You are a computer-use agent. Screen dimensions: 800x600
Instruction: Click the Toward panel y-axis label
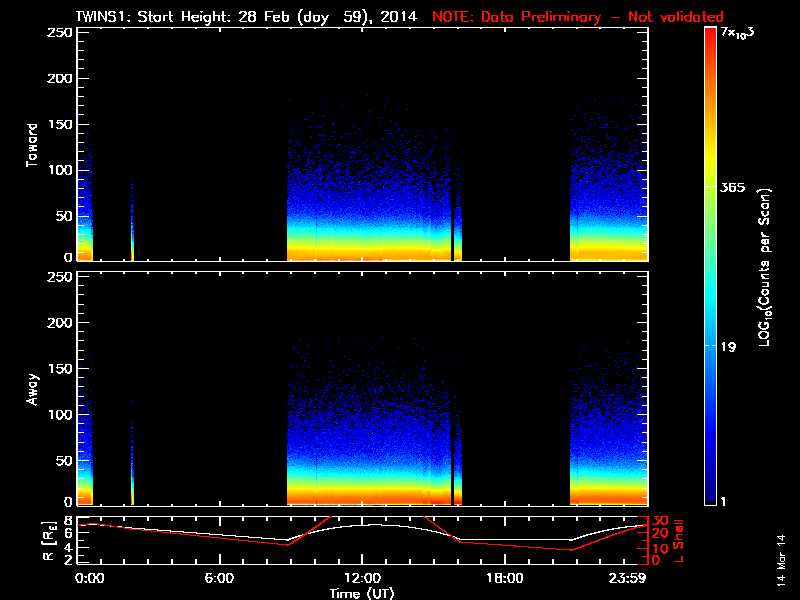point(32,143)
